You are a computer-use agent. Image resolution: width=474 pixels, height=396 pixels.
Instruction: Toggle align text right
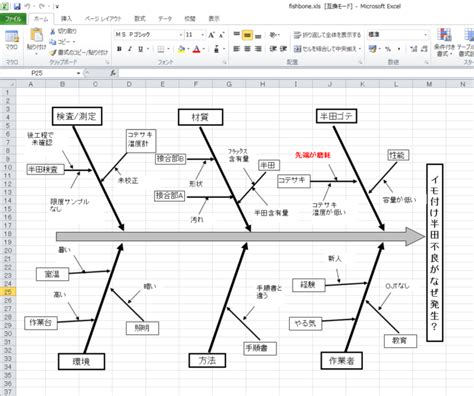(258, 49)
